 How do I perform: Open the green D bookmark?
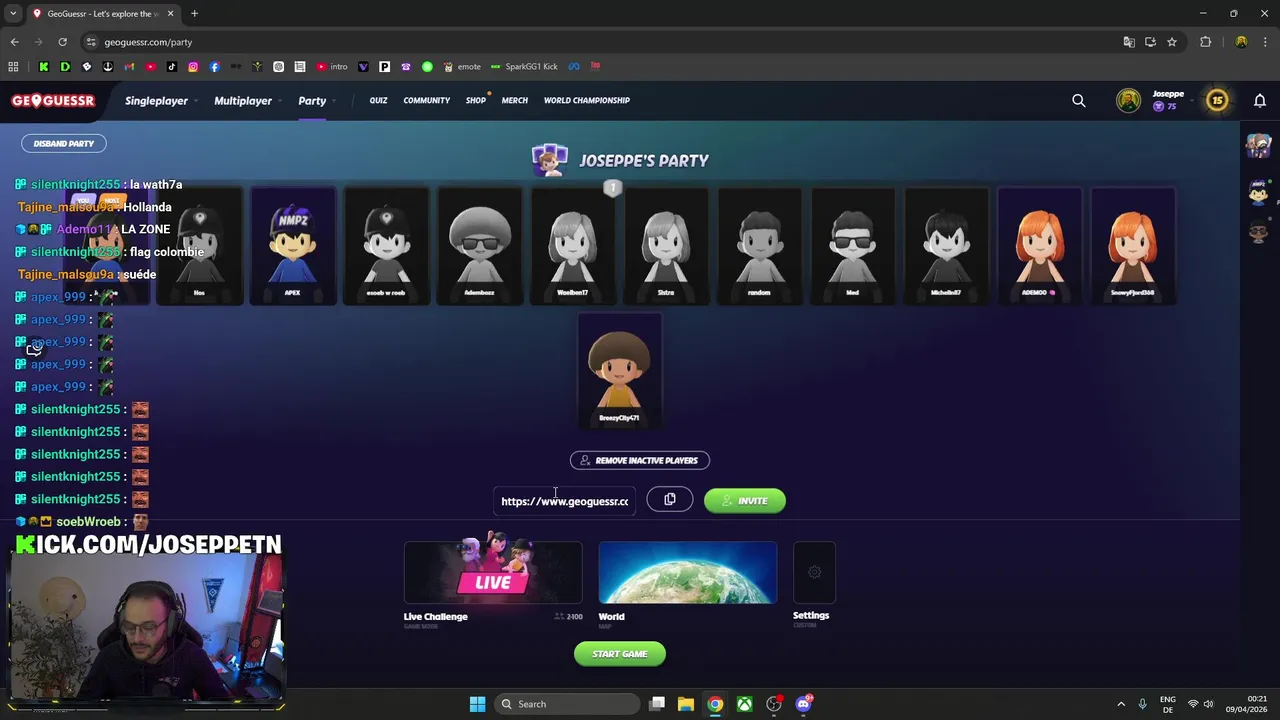[65, 67]
